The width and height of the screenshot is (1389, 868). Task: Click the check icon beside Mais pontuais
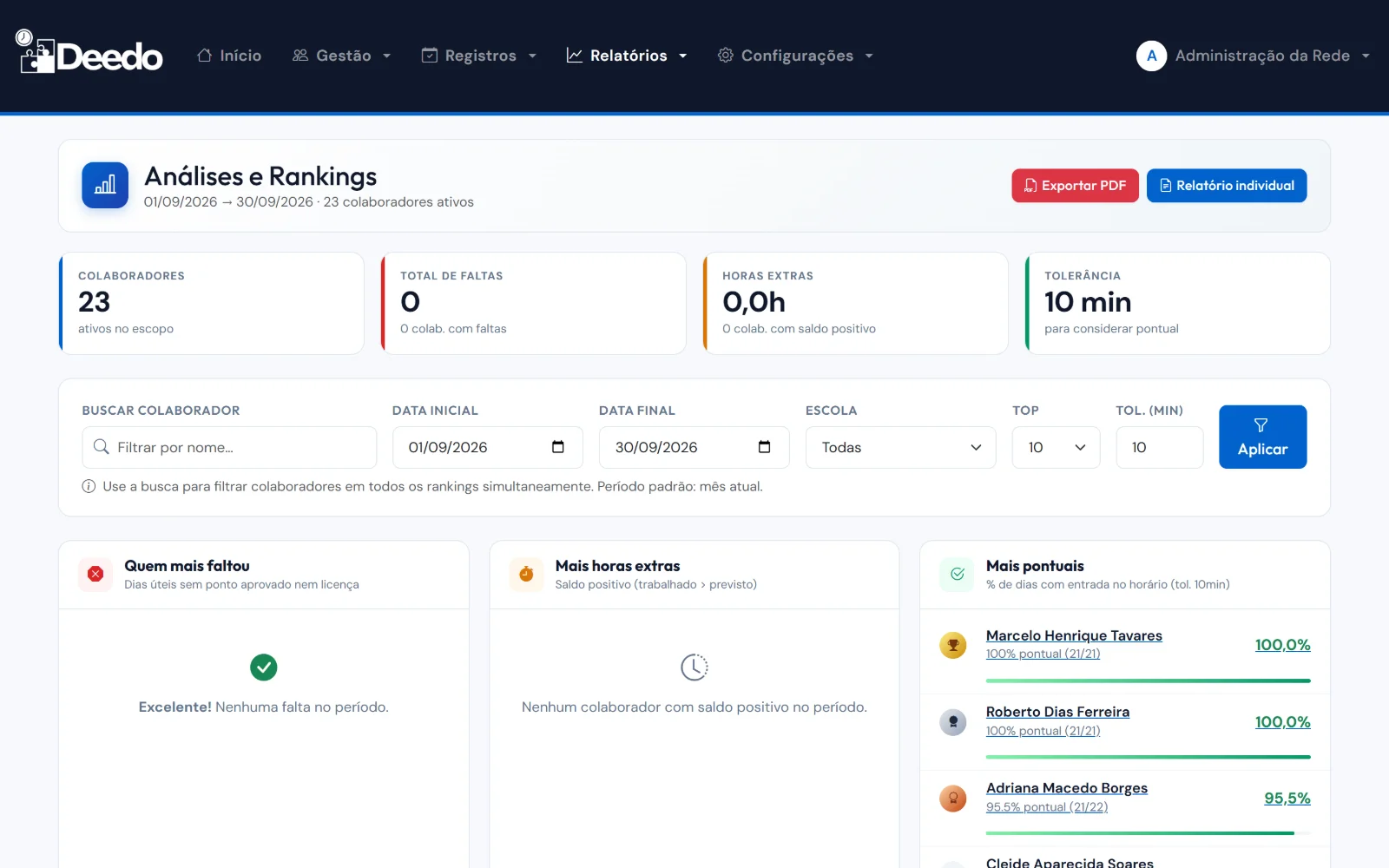[x=958, y=574]
